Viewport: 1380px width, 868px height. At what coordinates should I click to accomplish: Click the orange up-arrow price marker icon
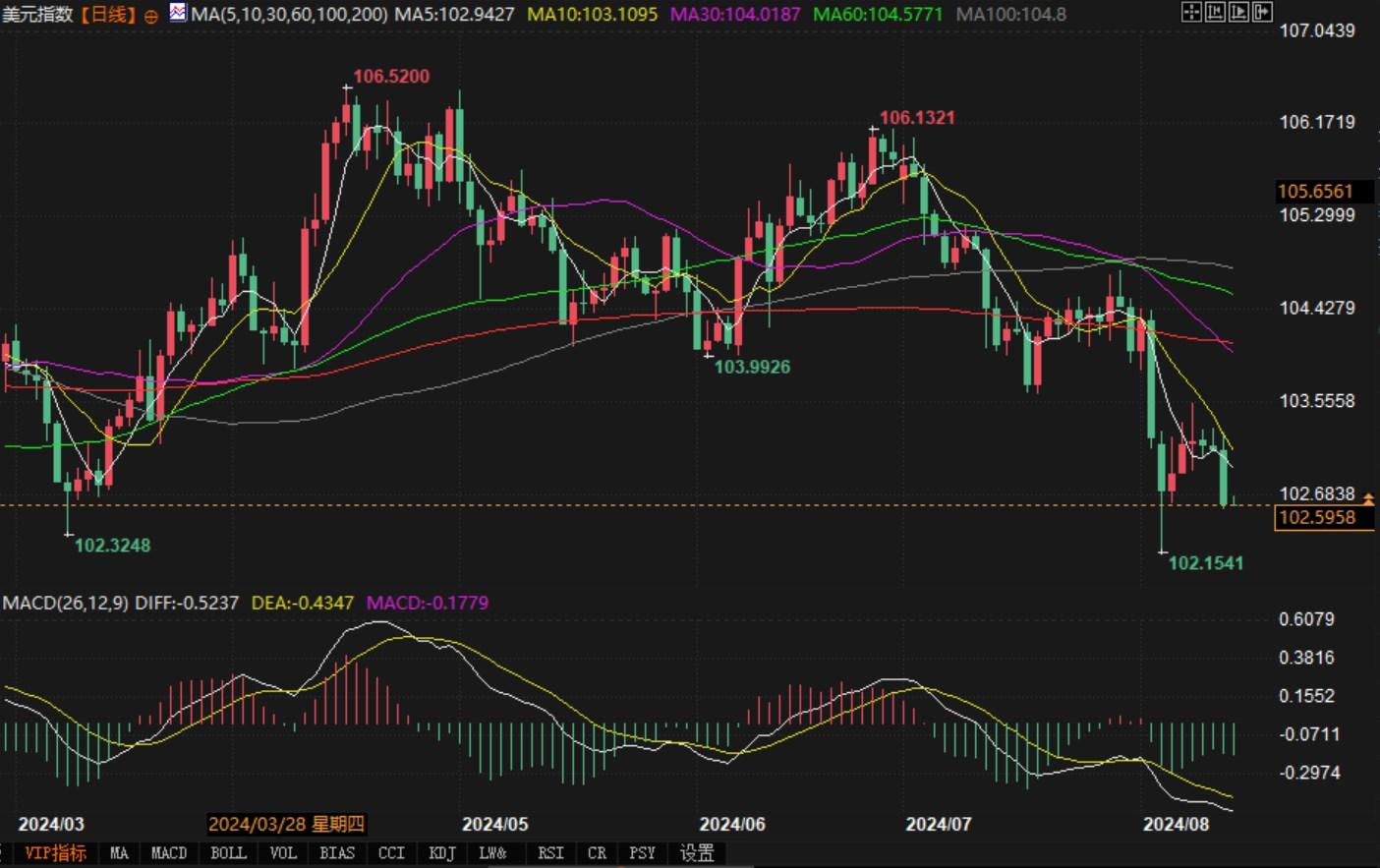coord(1368,500)
